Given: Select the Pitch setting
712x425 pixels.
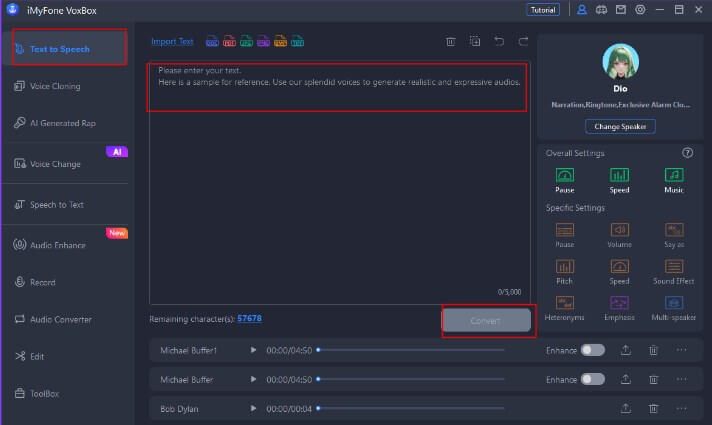Looking at the screenshot, I should coord(564,272).
